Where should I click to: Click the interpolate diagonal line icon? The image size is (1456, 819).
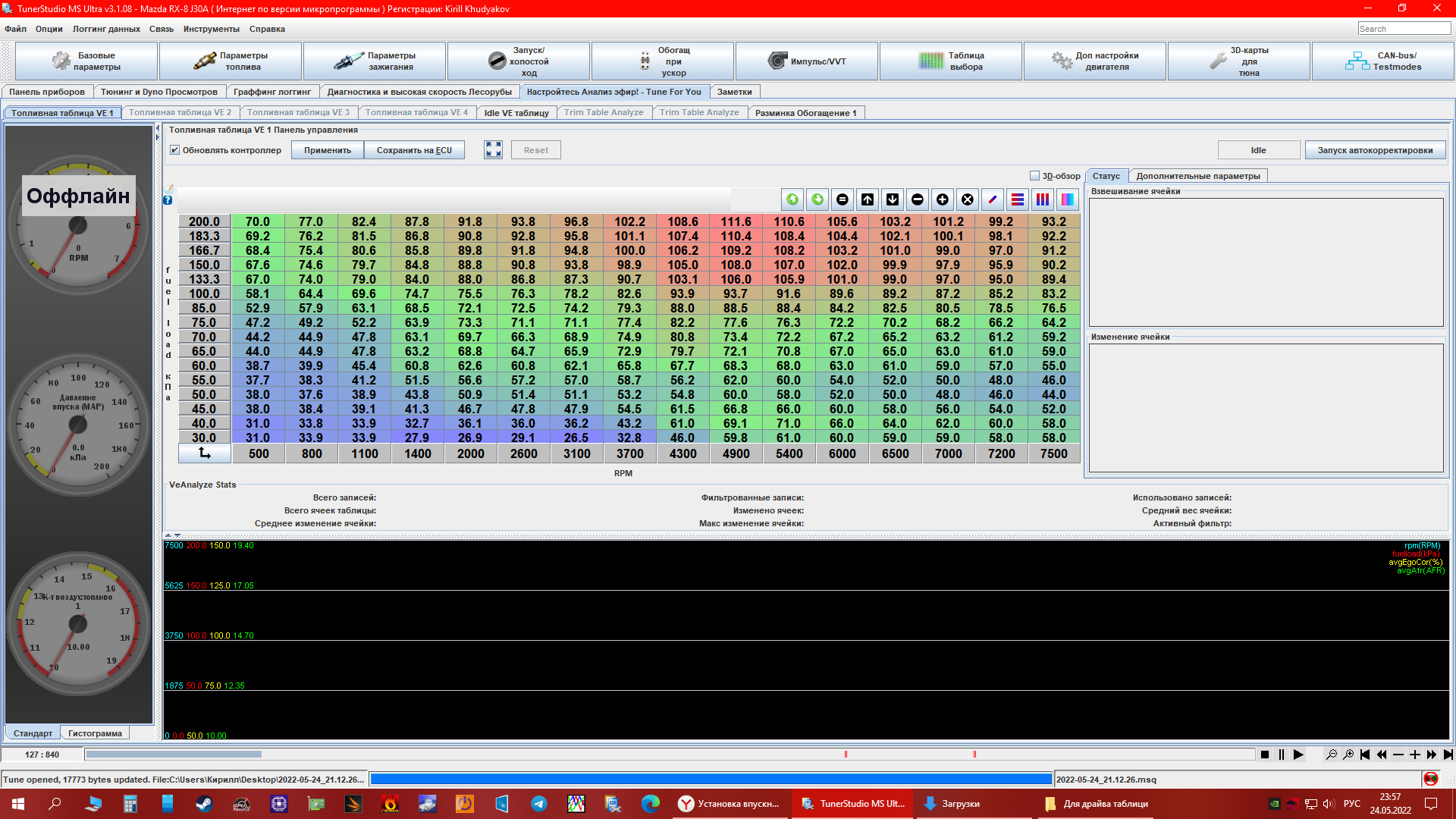tap(992, 199)
